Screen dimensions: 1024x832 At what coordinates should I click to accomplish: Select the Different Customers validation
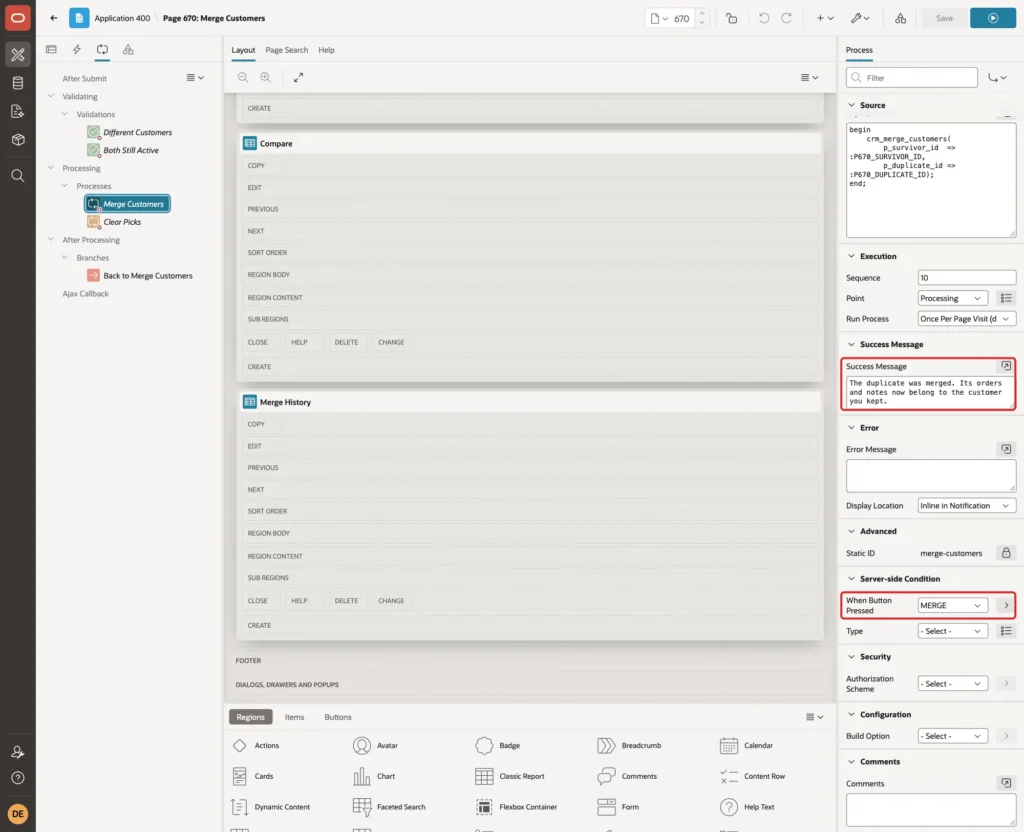point(130,132)
